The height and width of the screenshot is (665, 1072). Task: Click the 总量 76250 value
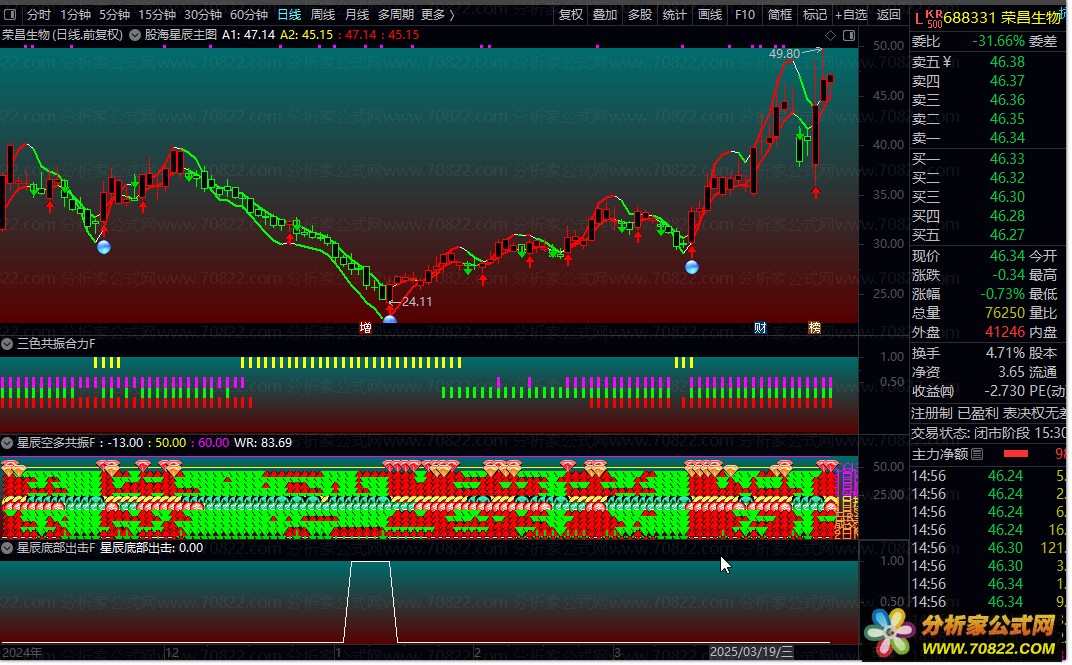tap(1005, 313)
